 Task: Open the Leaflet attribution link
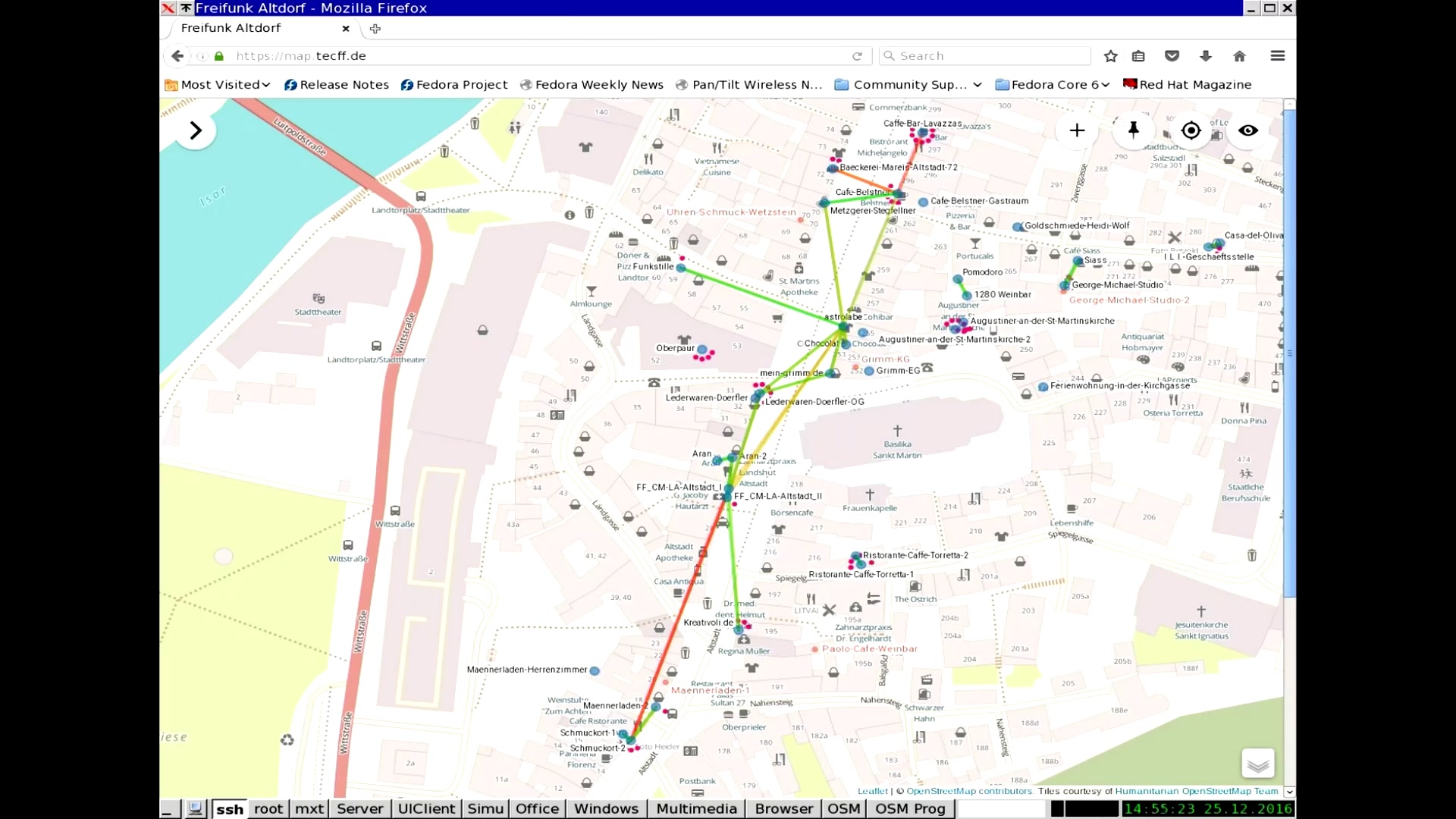tap(872, 791)
